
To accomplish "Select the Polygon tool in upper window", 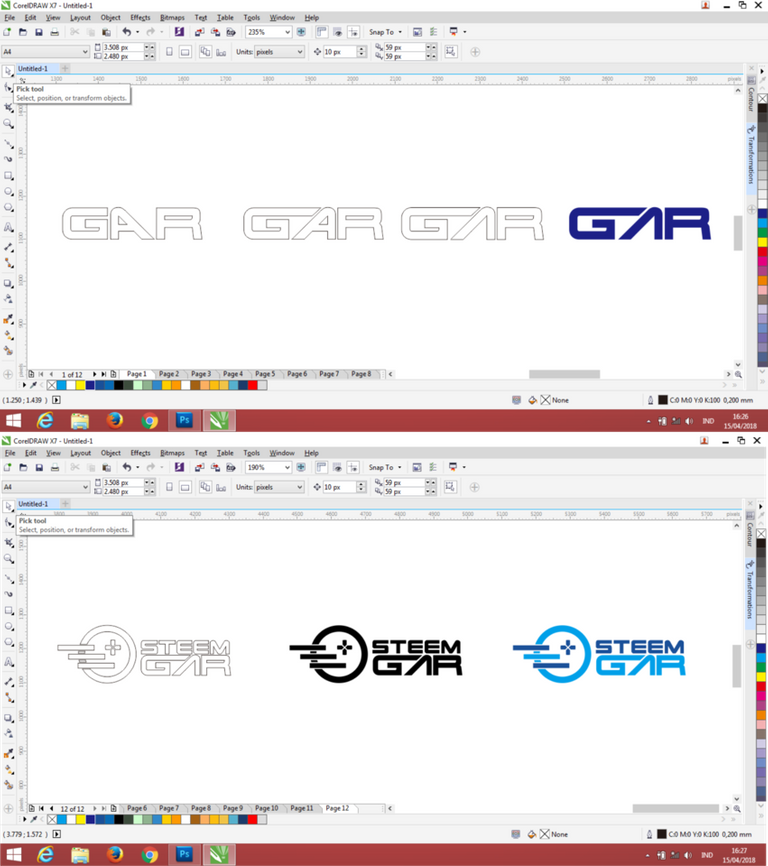I will 8,208.
